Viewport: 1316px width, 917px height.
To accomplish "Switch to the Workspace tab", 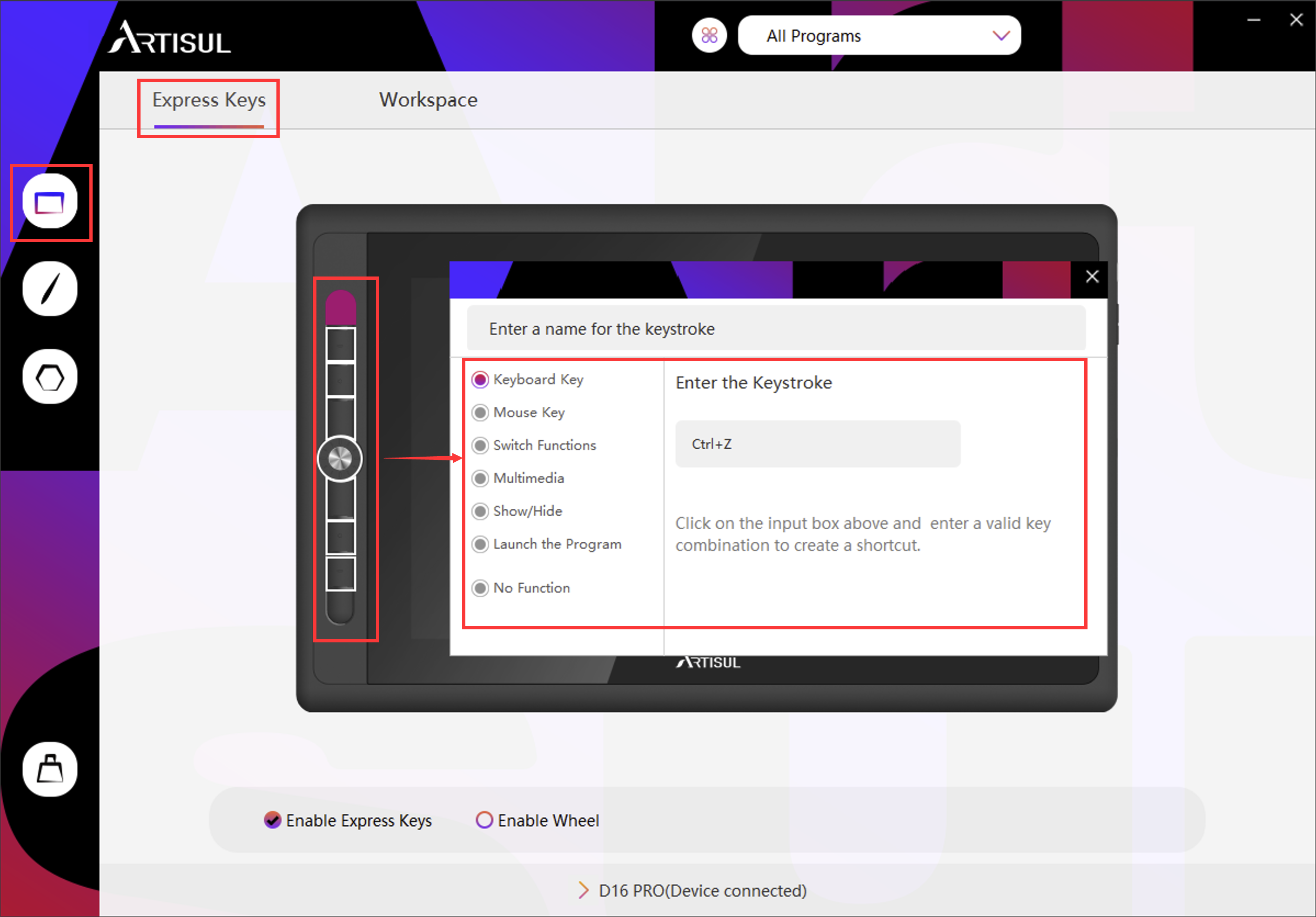I will tap(428, 100).
